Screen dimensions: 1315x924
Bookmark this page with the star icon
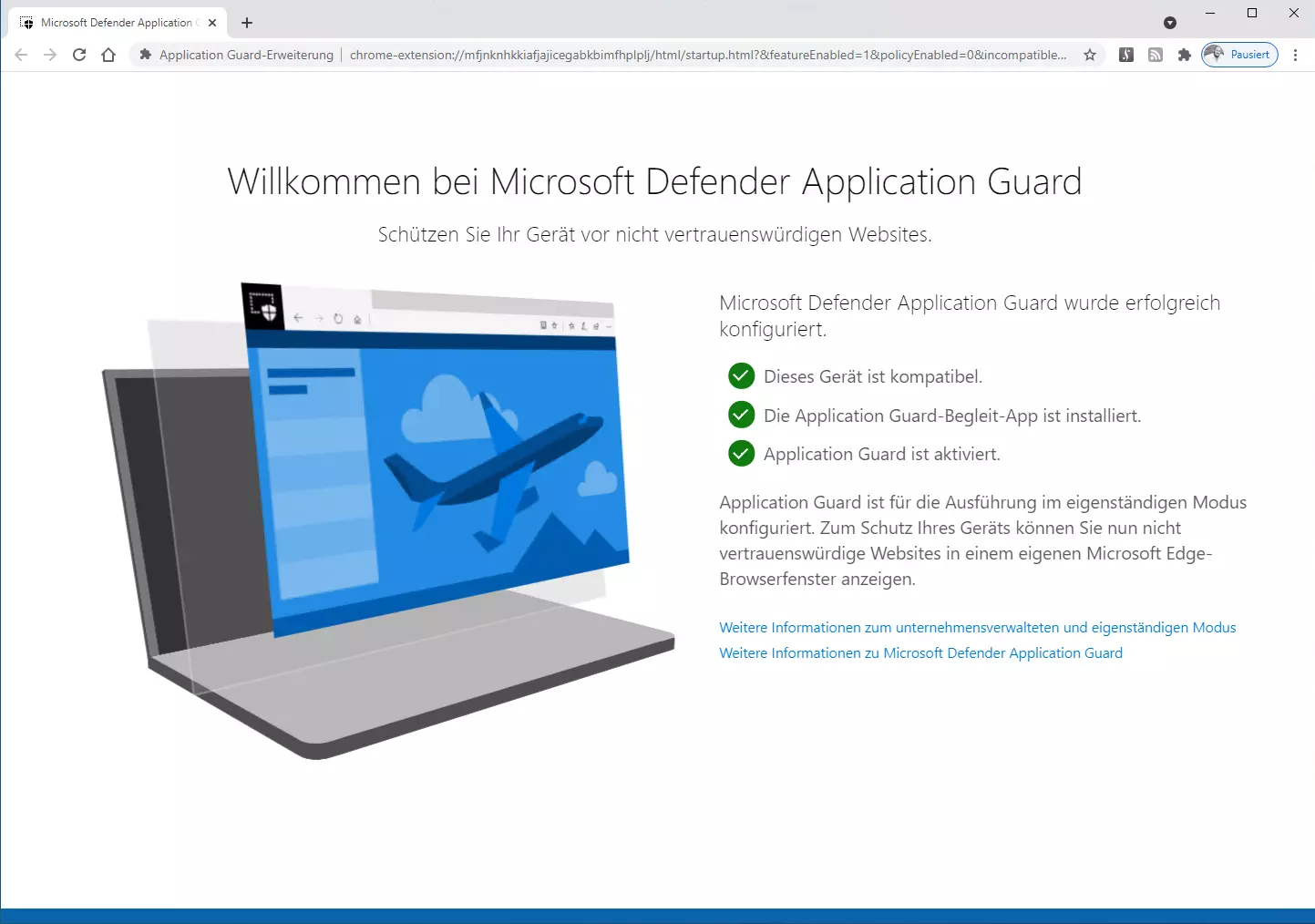pyautogui.click(x=1090, y=55)
